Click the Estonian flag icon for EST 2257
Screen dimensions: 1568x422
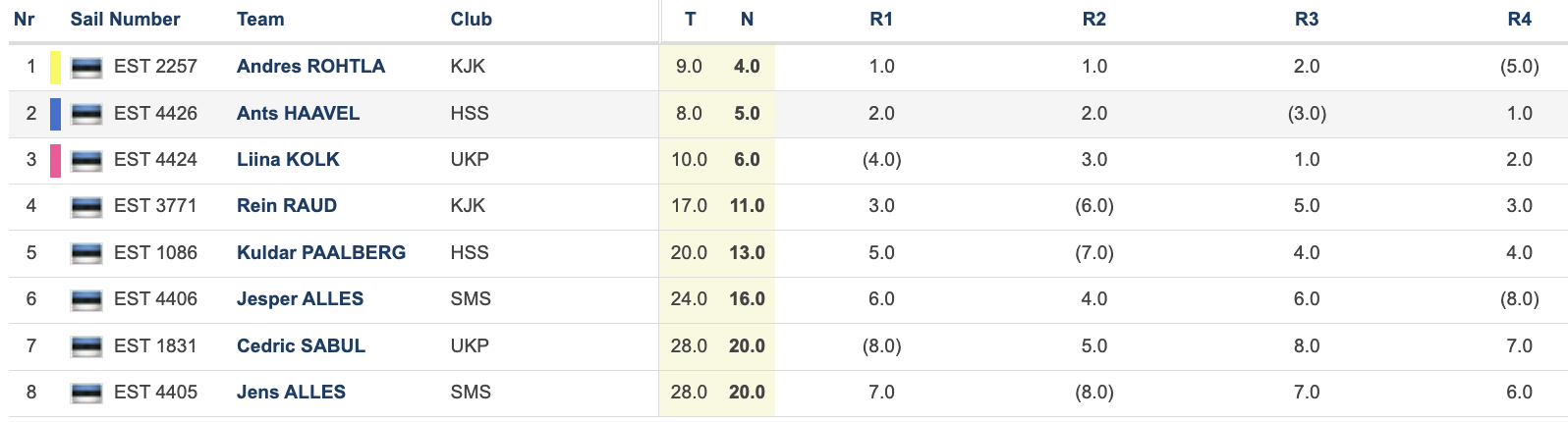86,67
